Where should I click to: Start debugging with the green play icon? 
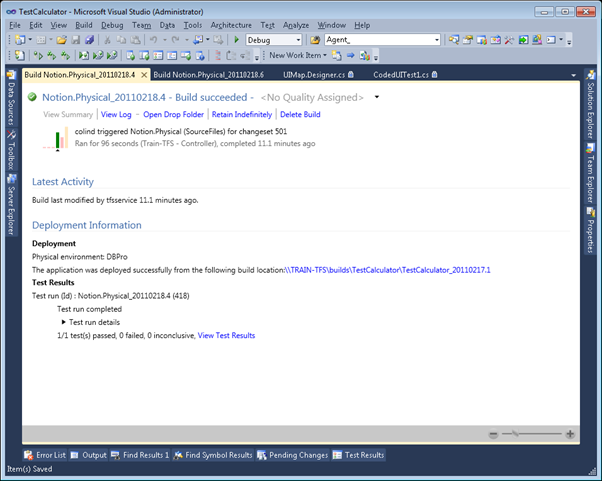236,40
